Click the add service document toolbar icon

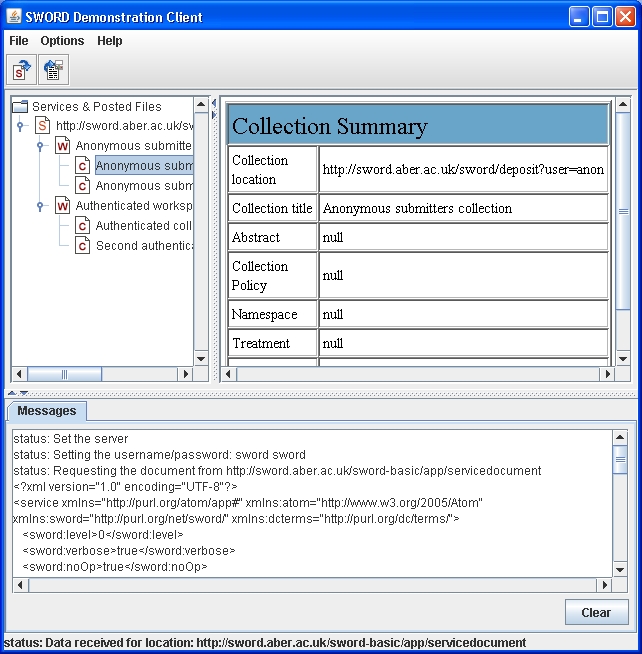pos(21,70)
